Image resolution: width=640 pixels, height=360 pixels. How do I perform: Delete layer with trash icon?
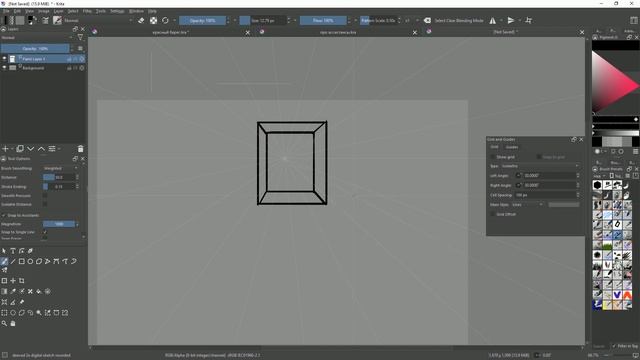coord(80,149)
